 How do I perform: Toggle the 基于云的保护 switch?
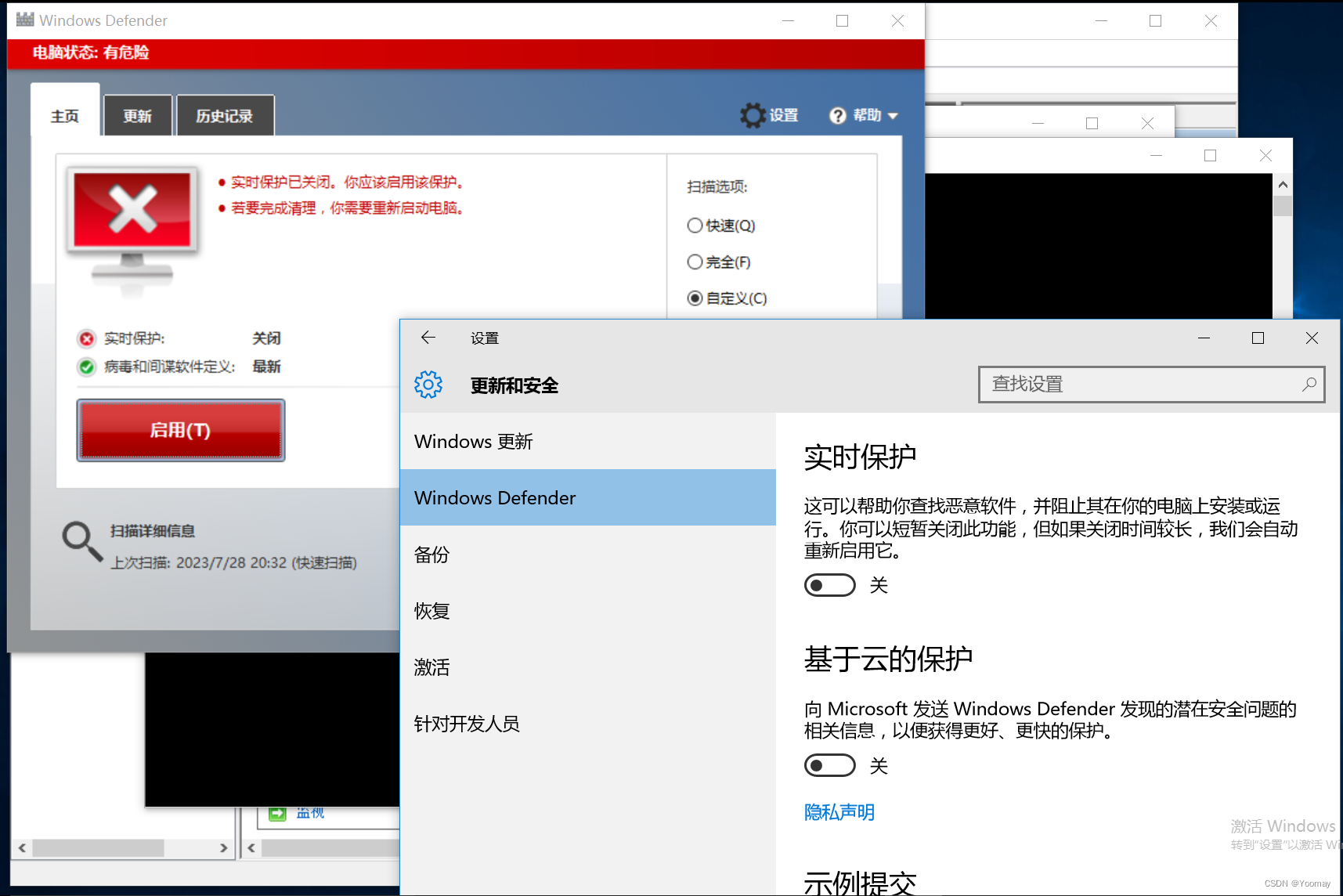pyautogui.click(x=829, y=765)
